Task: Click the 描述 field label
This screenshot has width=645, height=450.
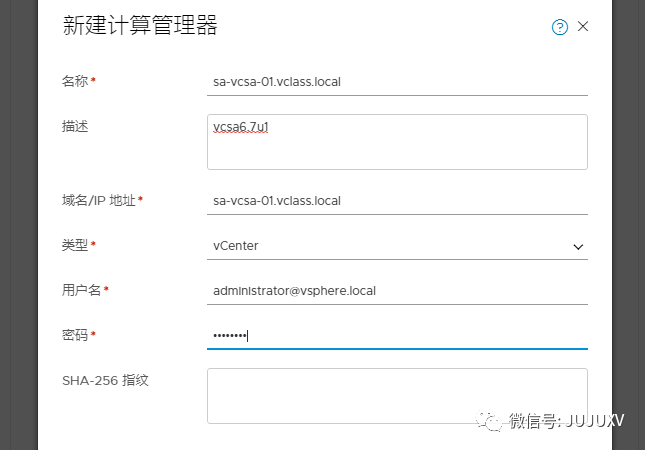Action: coord(76,126)
